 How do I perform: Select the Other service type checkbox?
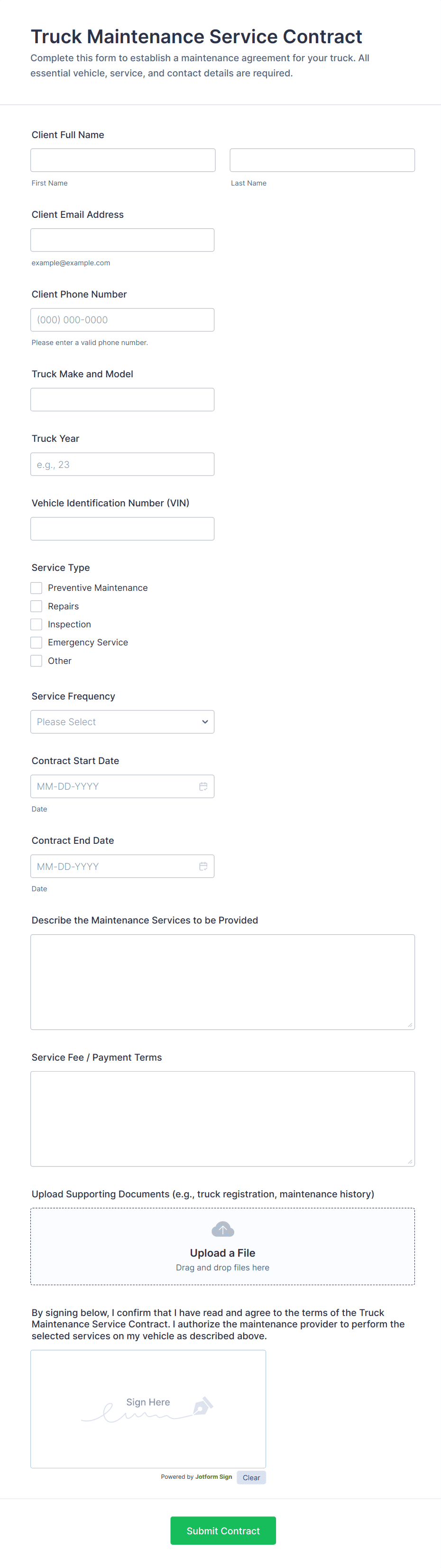click(37, 661)
